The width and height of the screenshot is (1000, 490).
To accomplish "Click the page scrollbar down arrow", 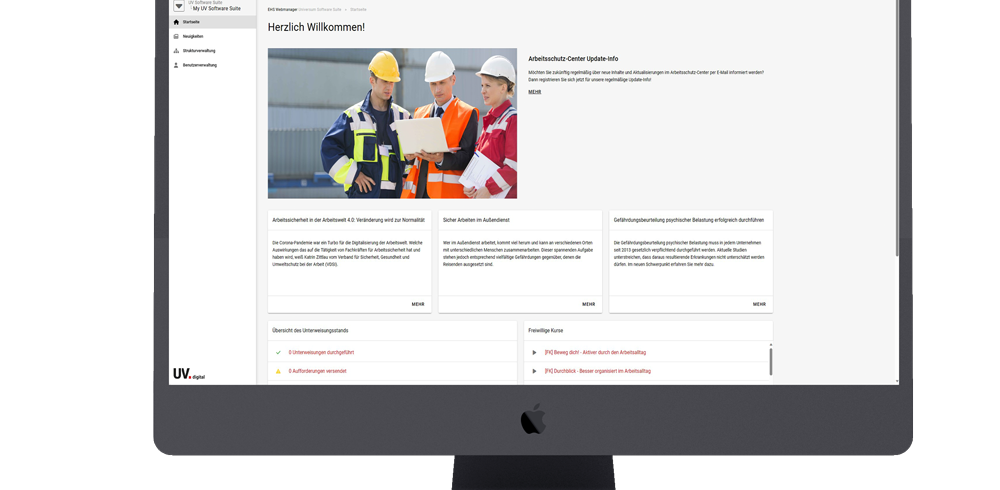I will (x=897, y=382).
